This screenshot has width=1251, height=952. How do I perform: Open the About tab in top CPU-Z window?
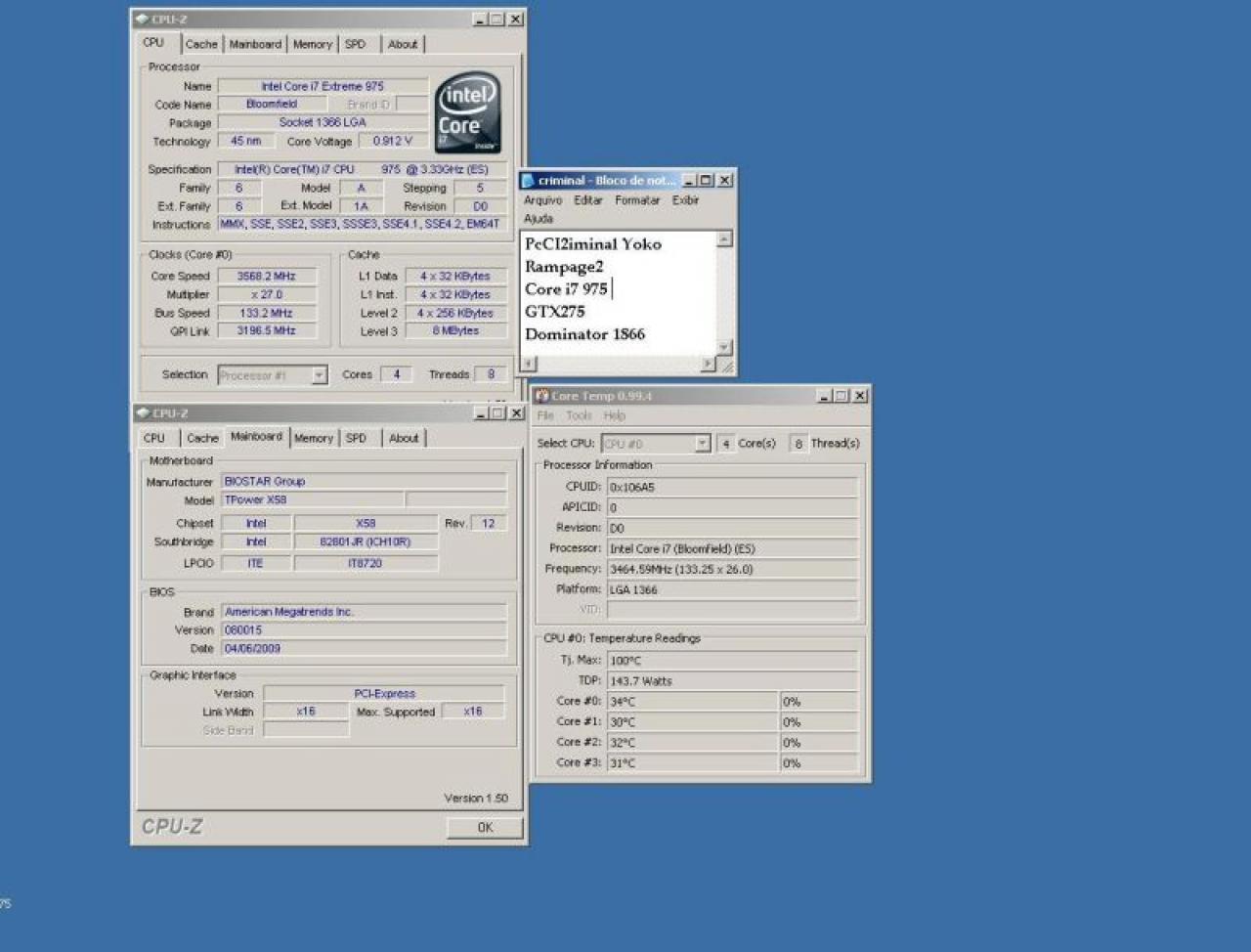[402, 44]
